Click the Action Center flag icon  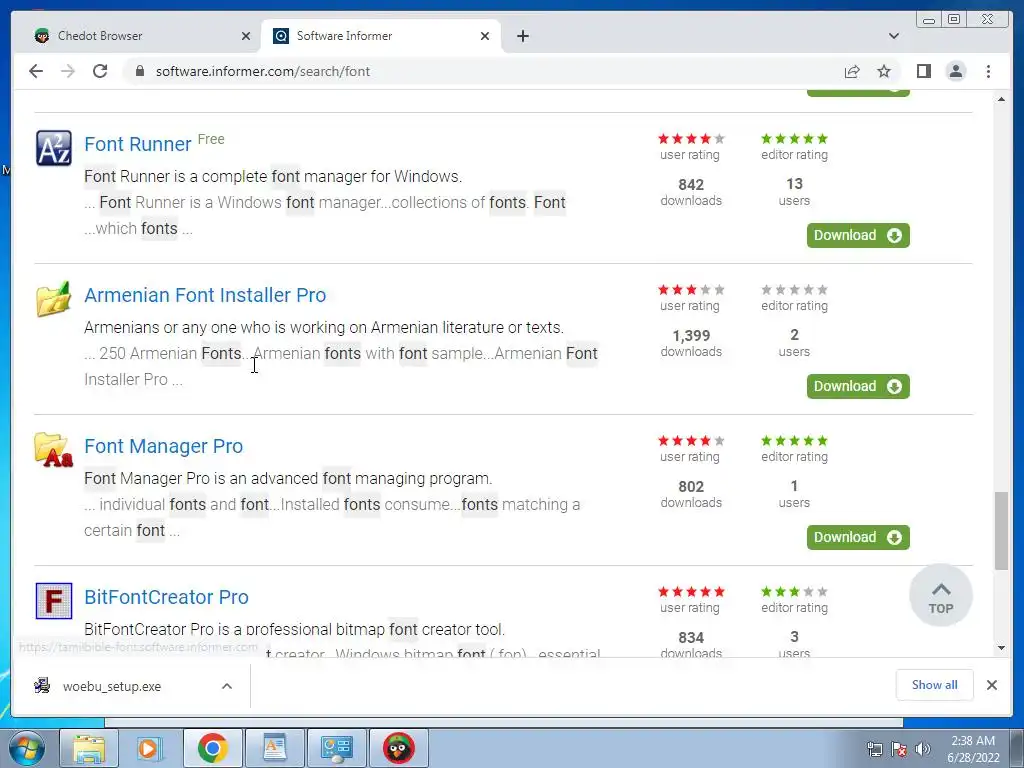click(899, 749)
